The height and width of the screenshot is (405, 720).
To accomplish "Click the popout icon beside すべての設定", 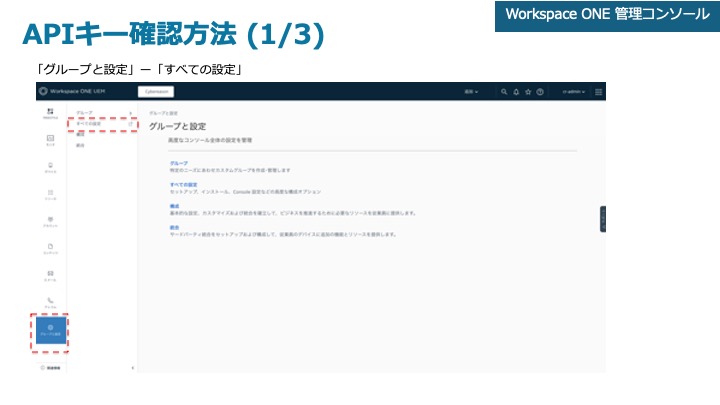I will (x=130, y=124).
